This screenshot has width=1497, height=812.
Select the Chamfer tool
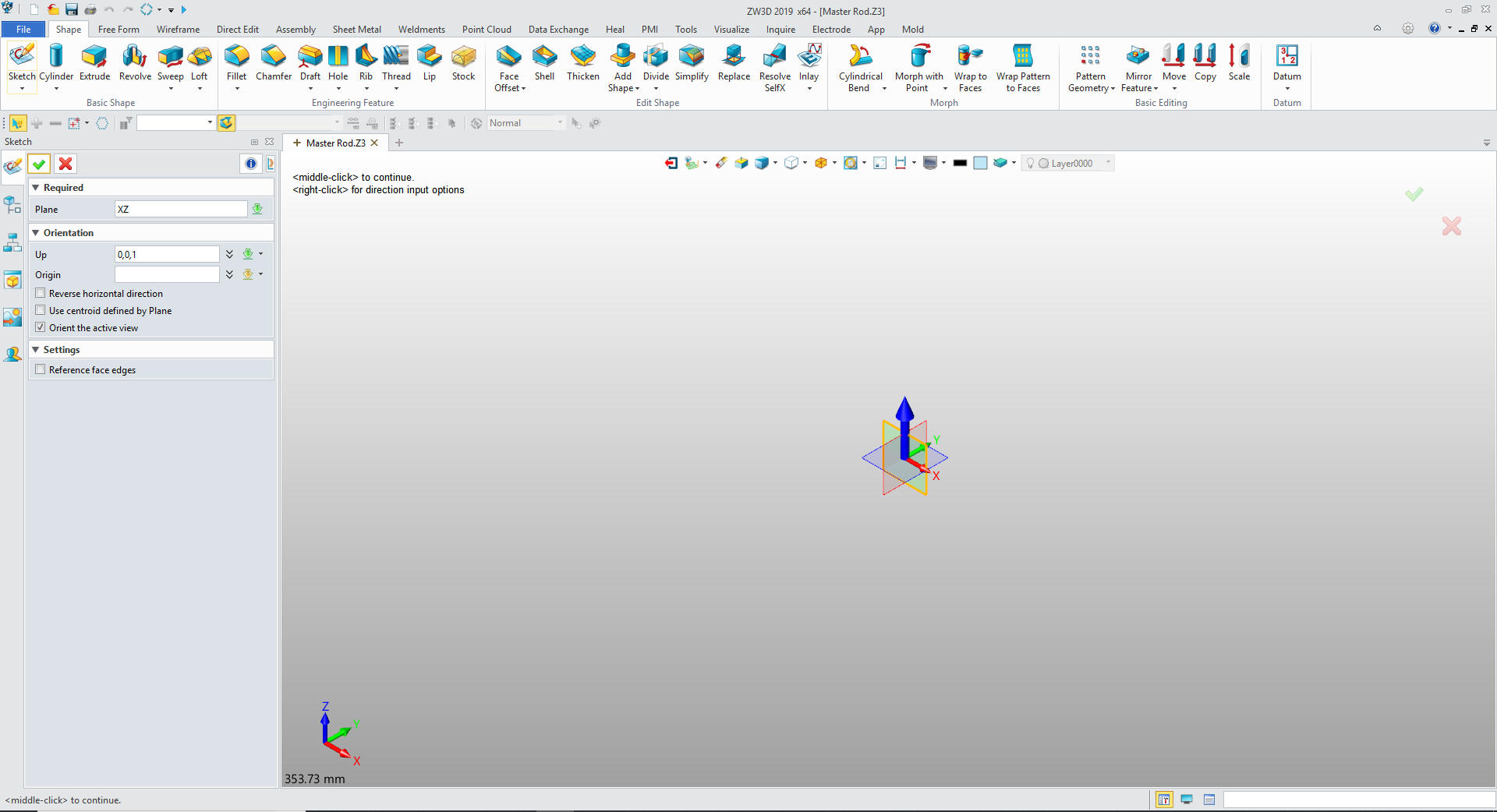click(274, 63)
